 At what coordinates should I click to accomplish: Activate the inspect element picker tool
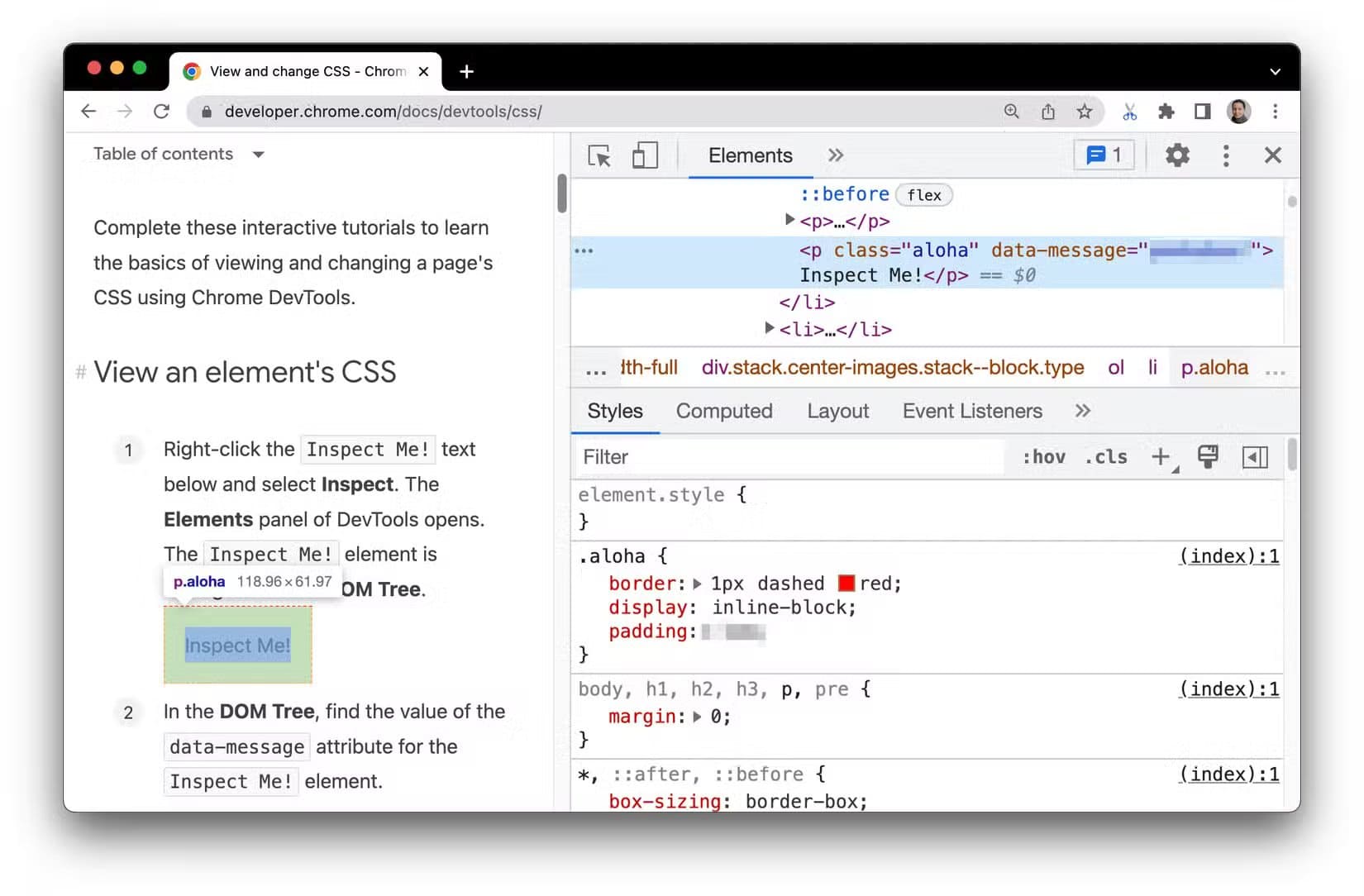pos(599,155)
